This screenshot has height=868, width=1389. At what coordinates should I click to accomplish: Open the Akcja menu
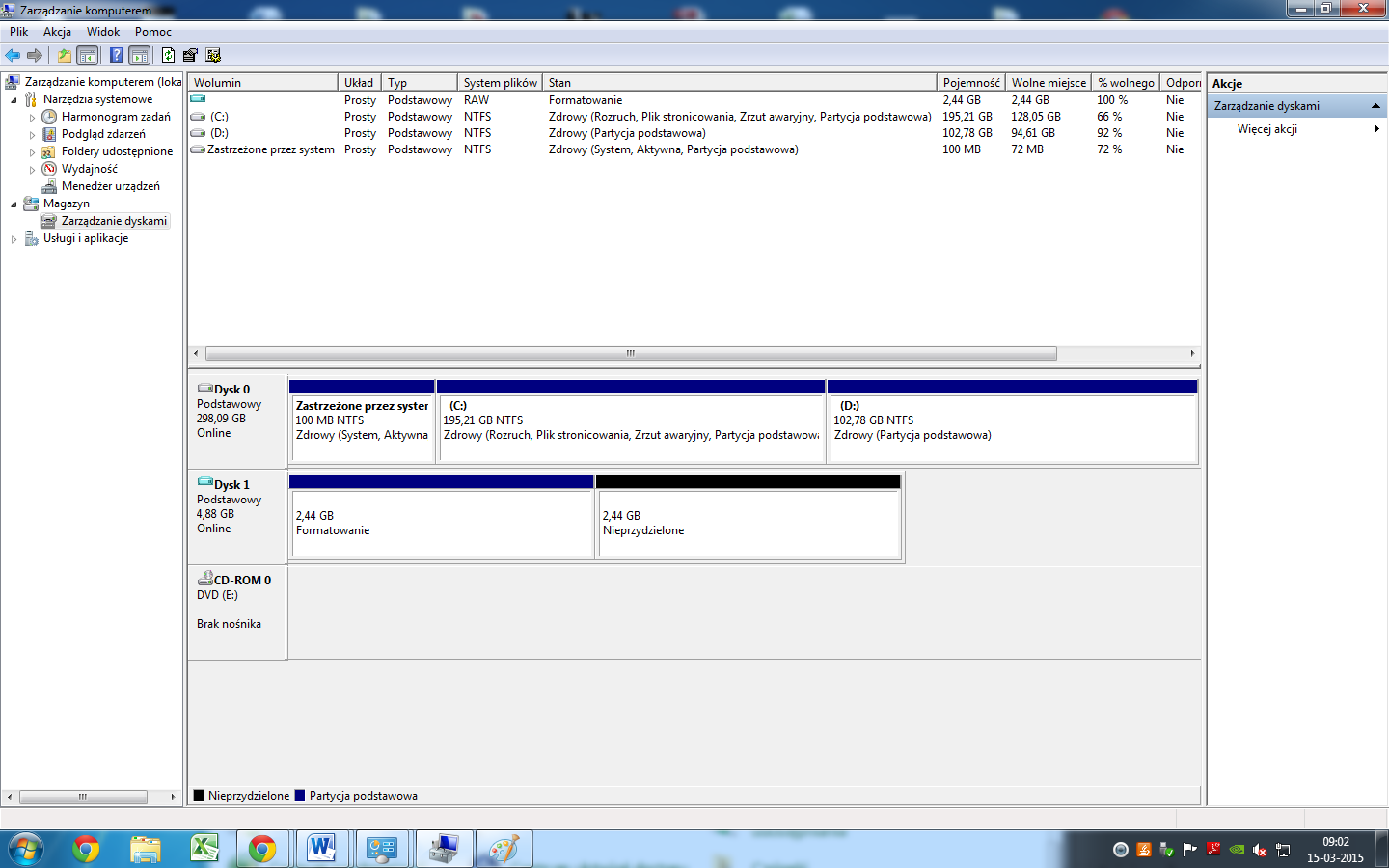(57, 32)
